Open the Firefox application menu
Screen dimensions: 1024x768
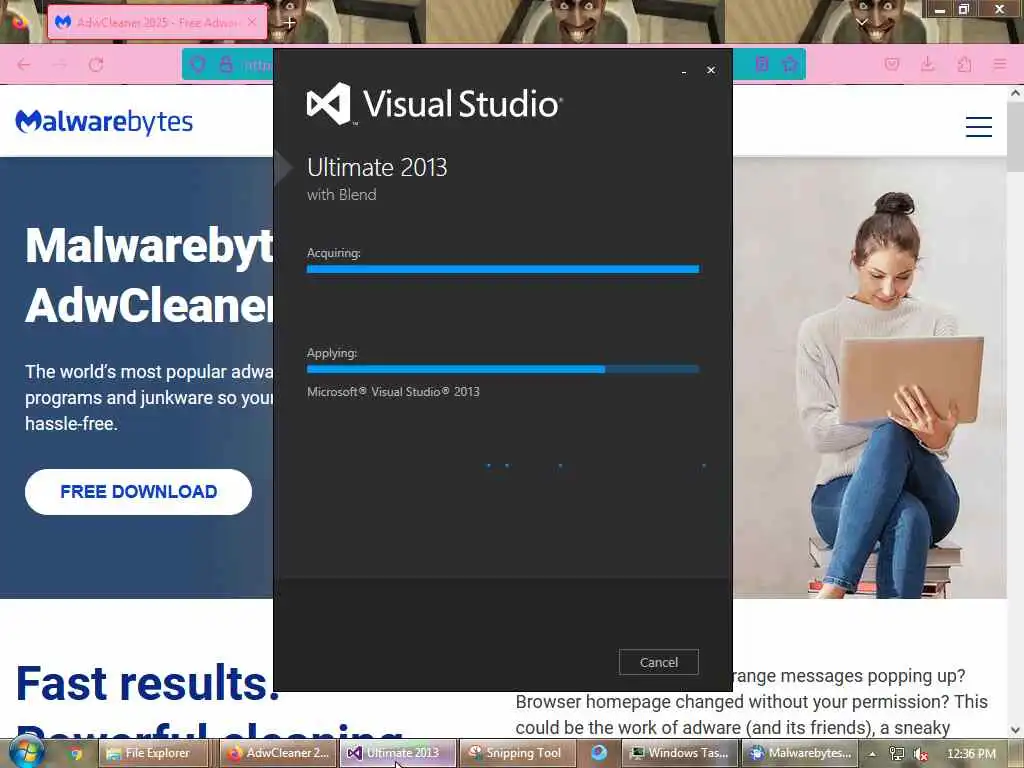click(x=1000, y=64)
